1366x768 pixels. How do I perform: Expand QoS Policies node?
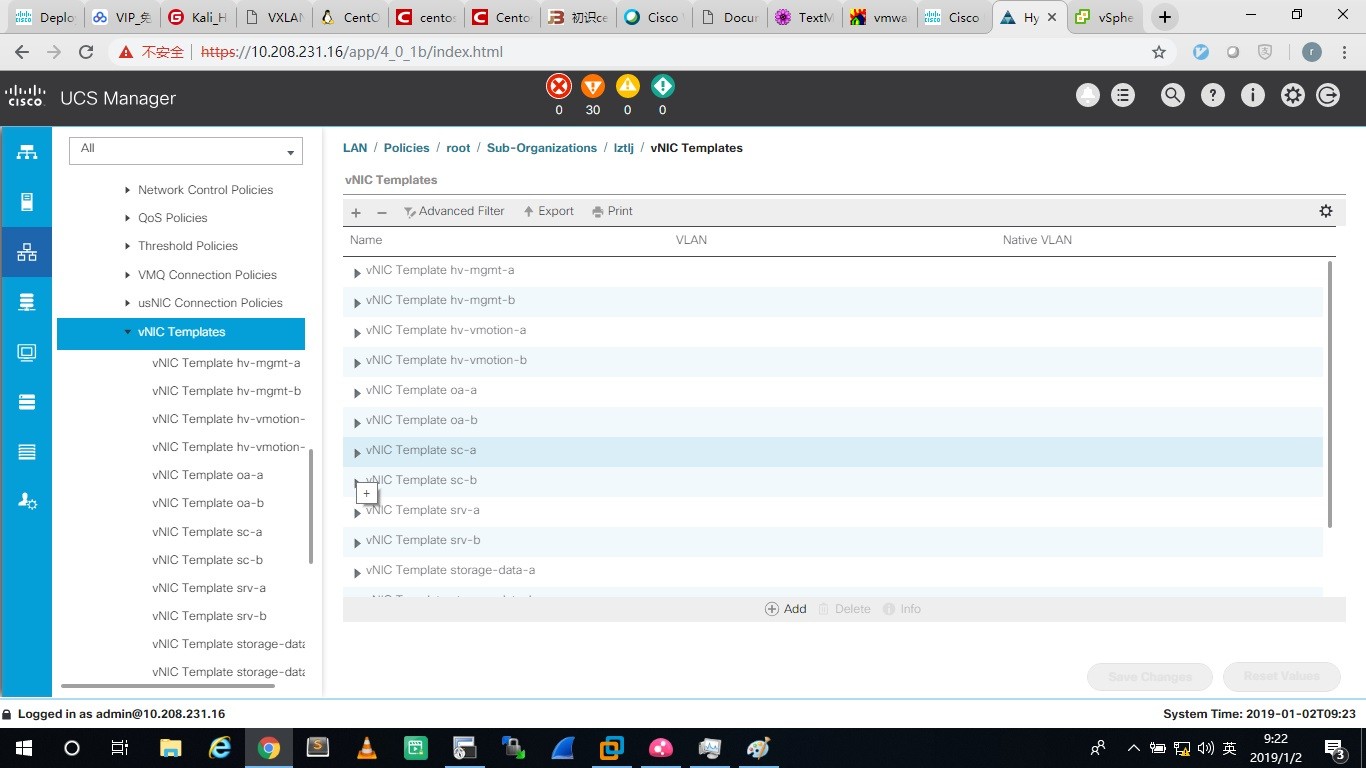pos(127,218)
